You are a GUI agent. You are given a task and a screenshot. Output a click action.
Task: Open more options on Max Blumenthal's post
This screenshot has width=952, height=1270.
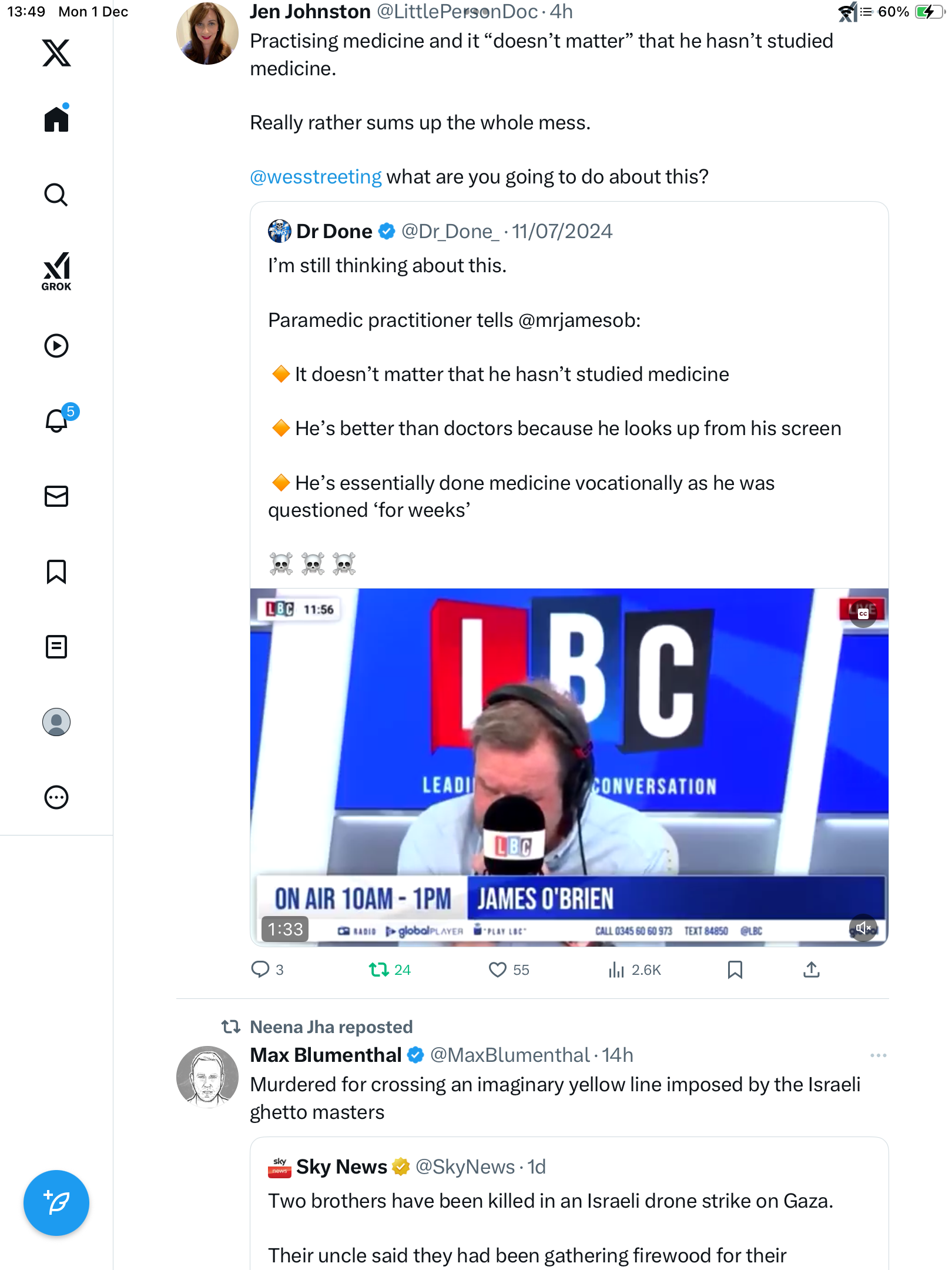tap(878, 1055)
